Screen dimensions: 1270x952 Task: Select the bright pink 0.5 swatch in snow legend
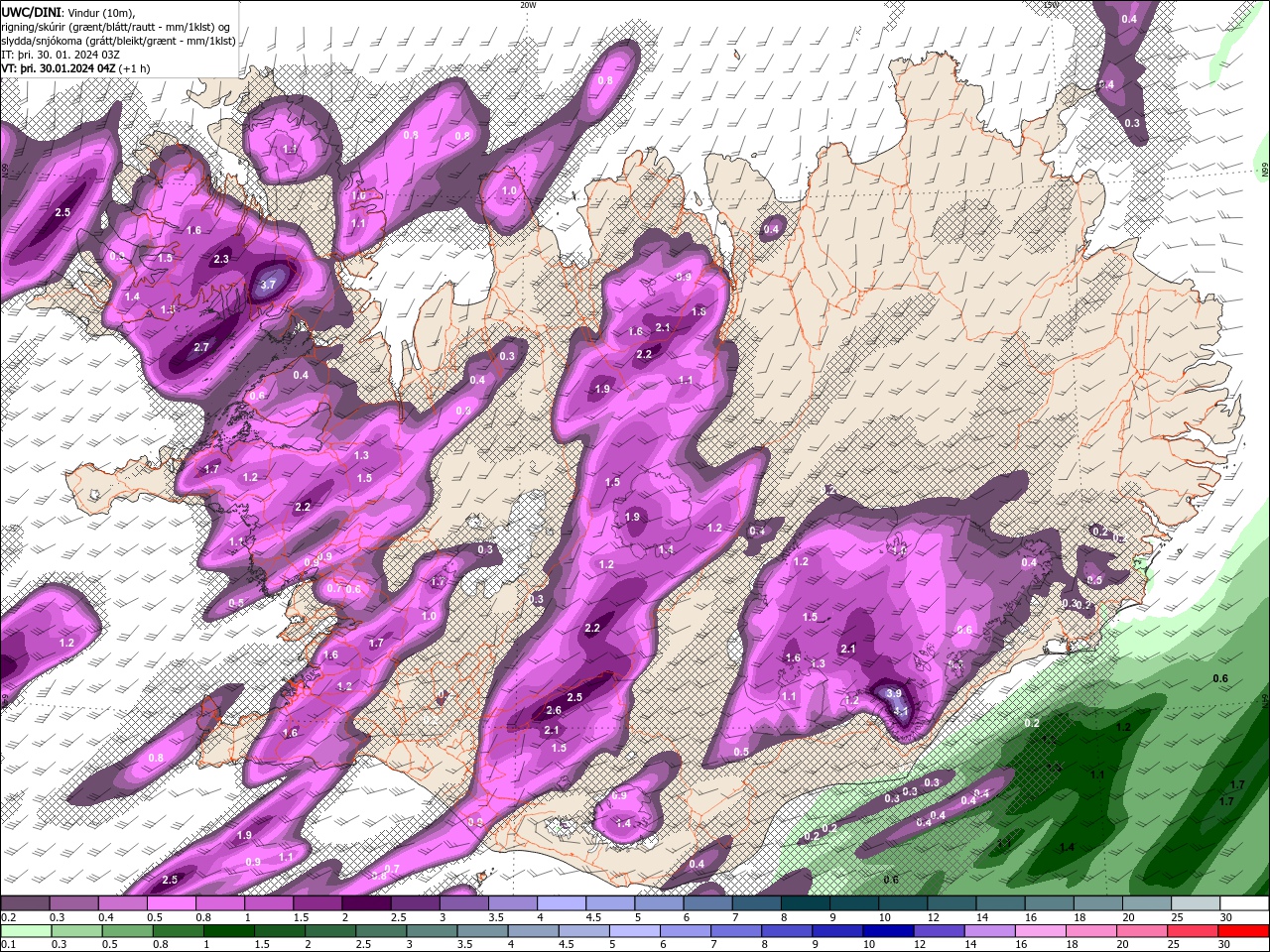(171, 903)
